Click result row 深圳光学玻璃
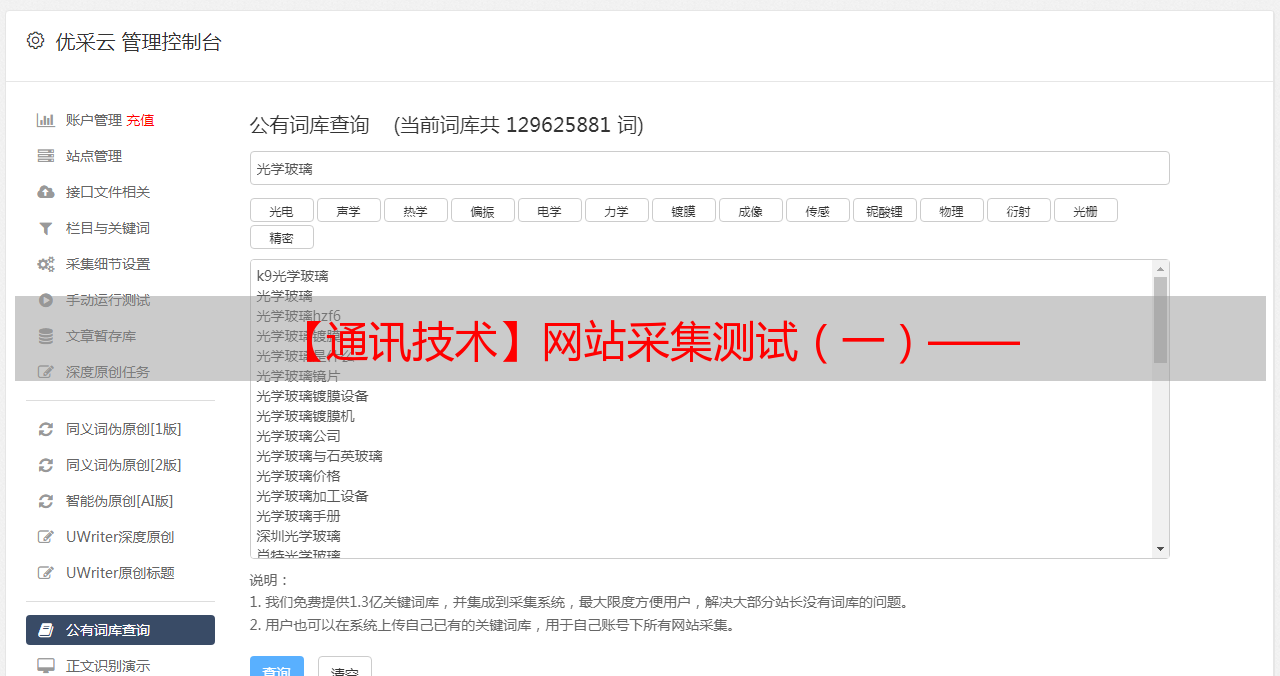This screenshot has height=676, width=1280. tap(298, 536)
